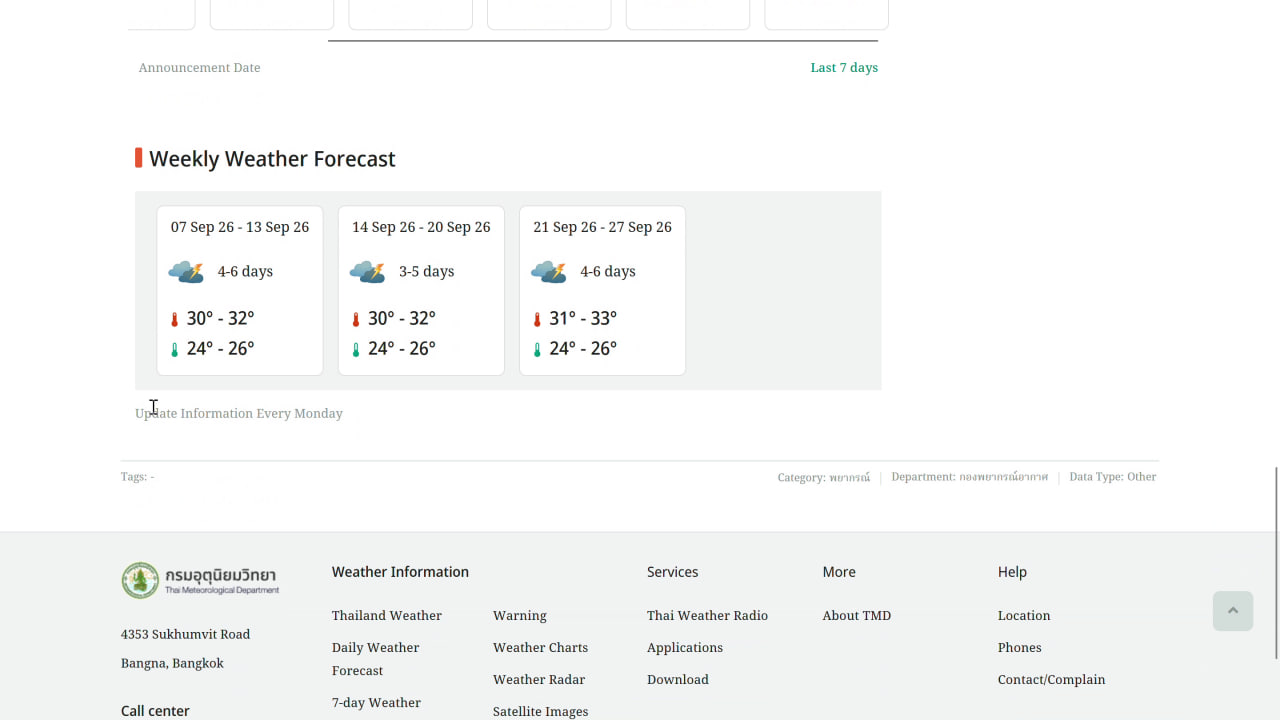Open the Weather Radar link

[539, 680]
